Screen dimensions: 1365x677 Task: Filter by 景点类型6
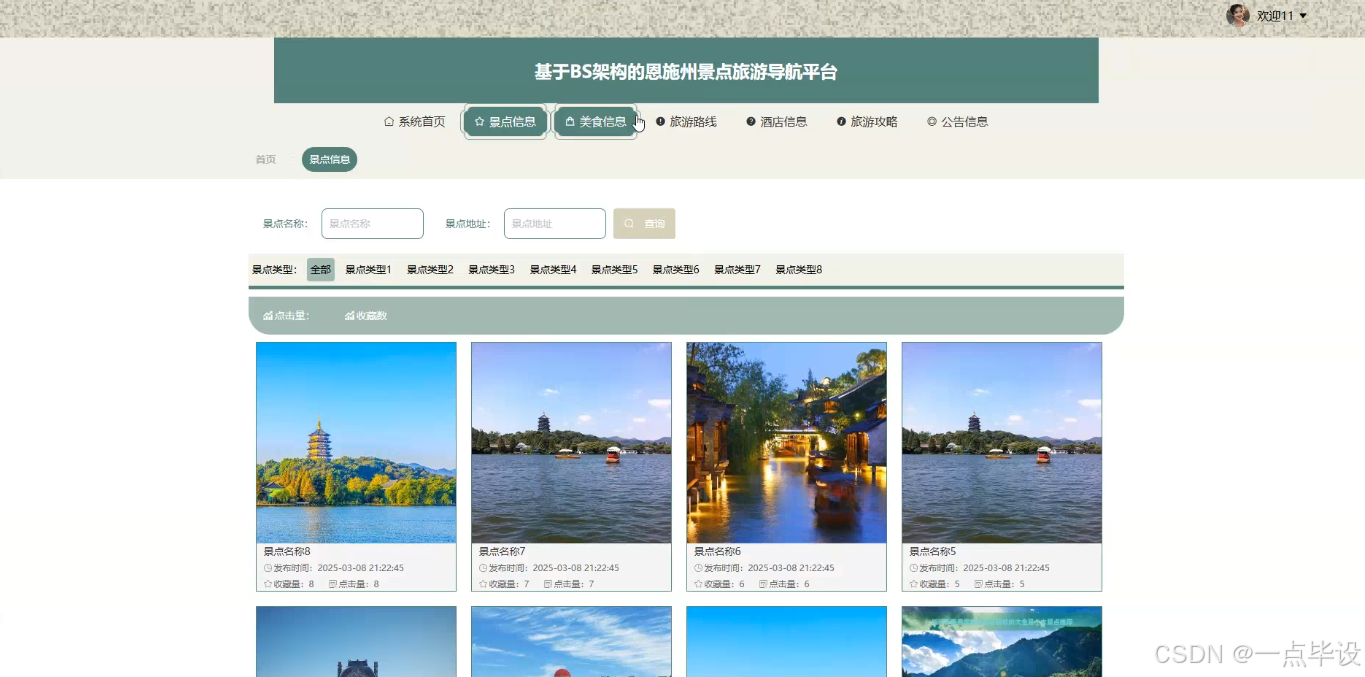(676, 270)
